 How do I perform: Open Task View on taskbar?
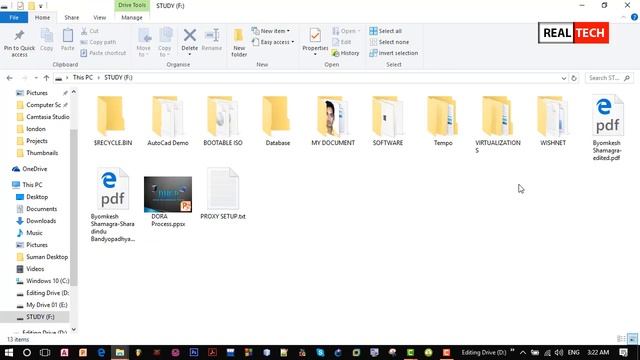pyautogui.click(x=45, y=352)
